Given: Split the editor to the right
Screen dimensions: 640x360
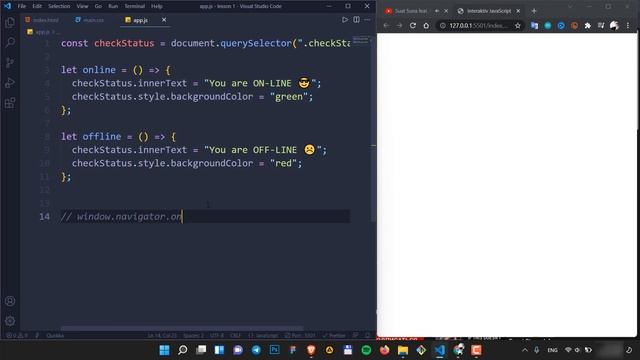Looking at the screenshot, I should [x=356, y=20].
